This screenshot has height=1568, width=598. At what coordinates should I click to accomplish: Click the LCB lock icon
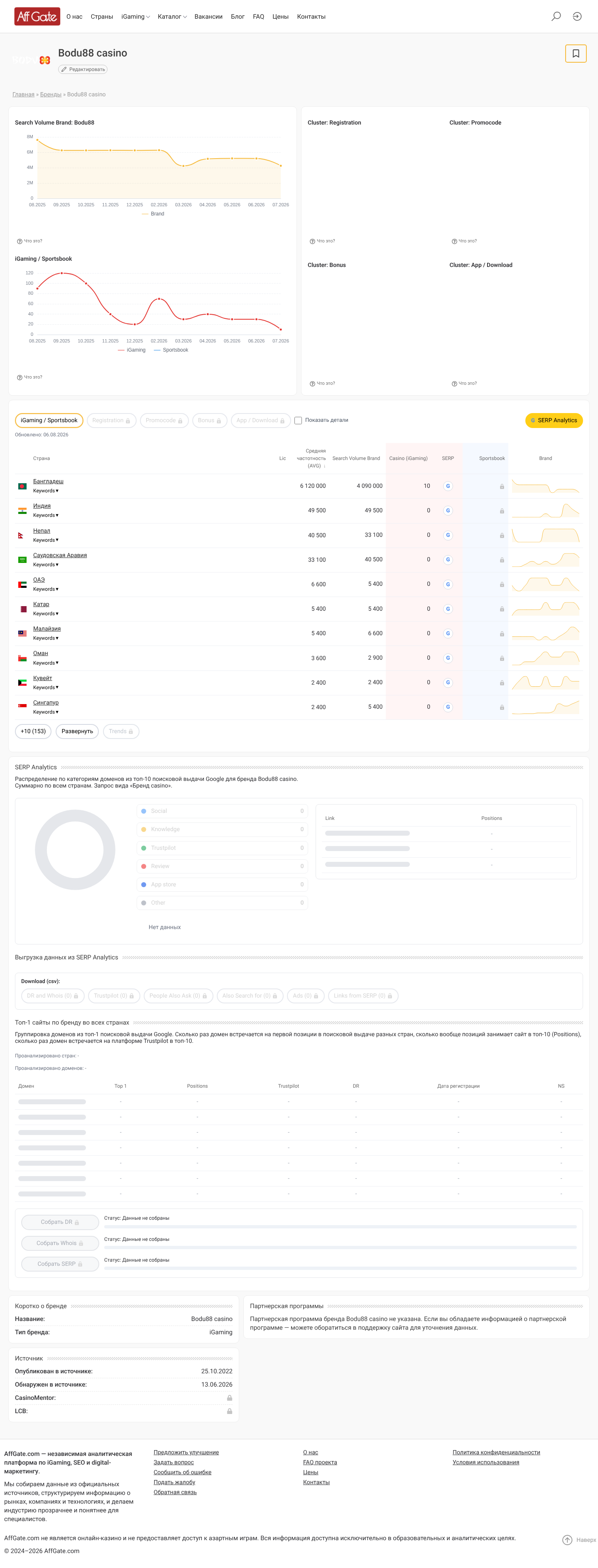click(230, 1411)
